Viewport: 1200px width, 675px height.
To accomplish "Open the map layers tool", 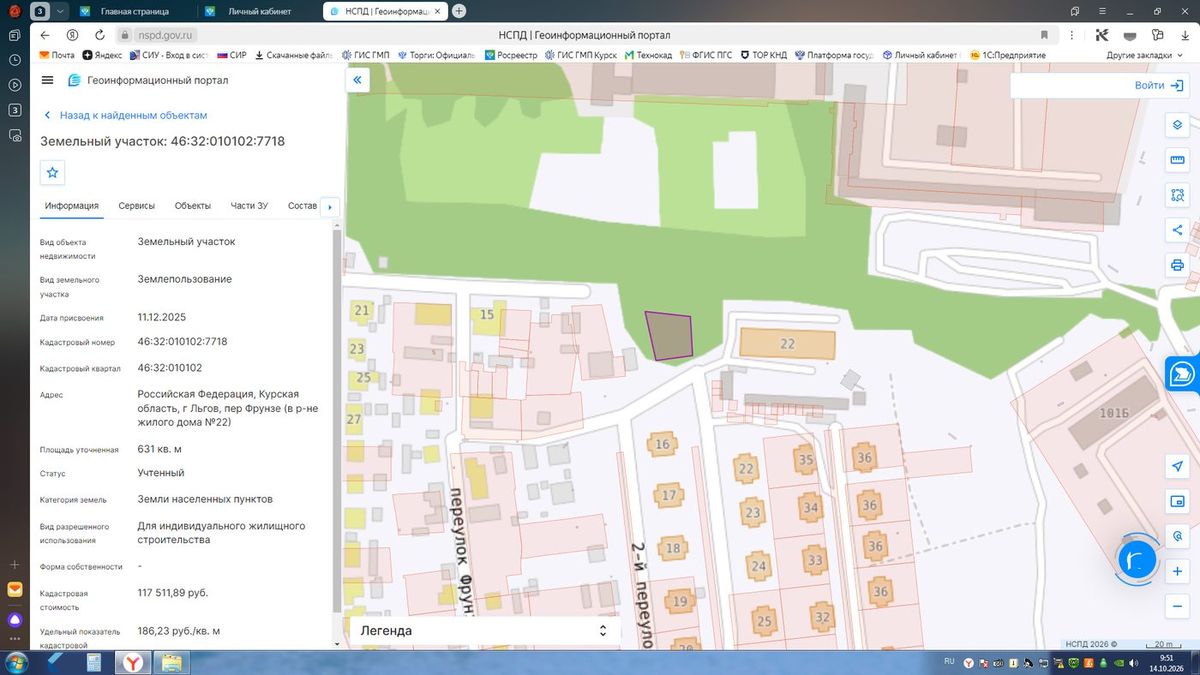I will 1177,126.
